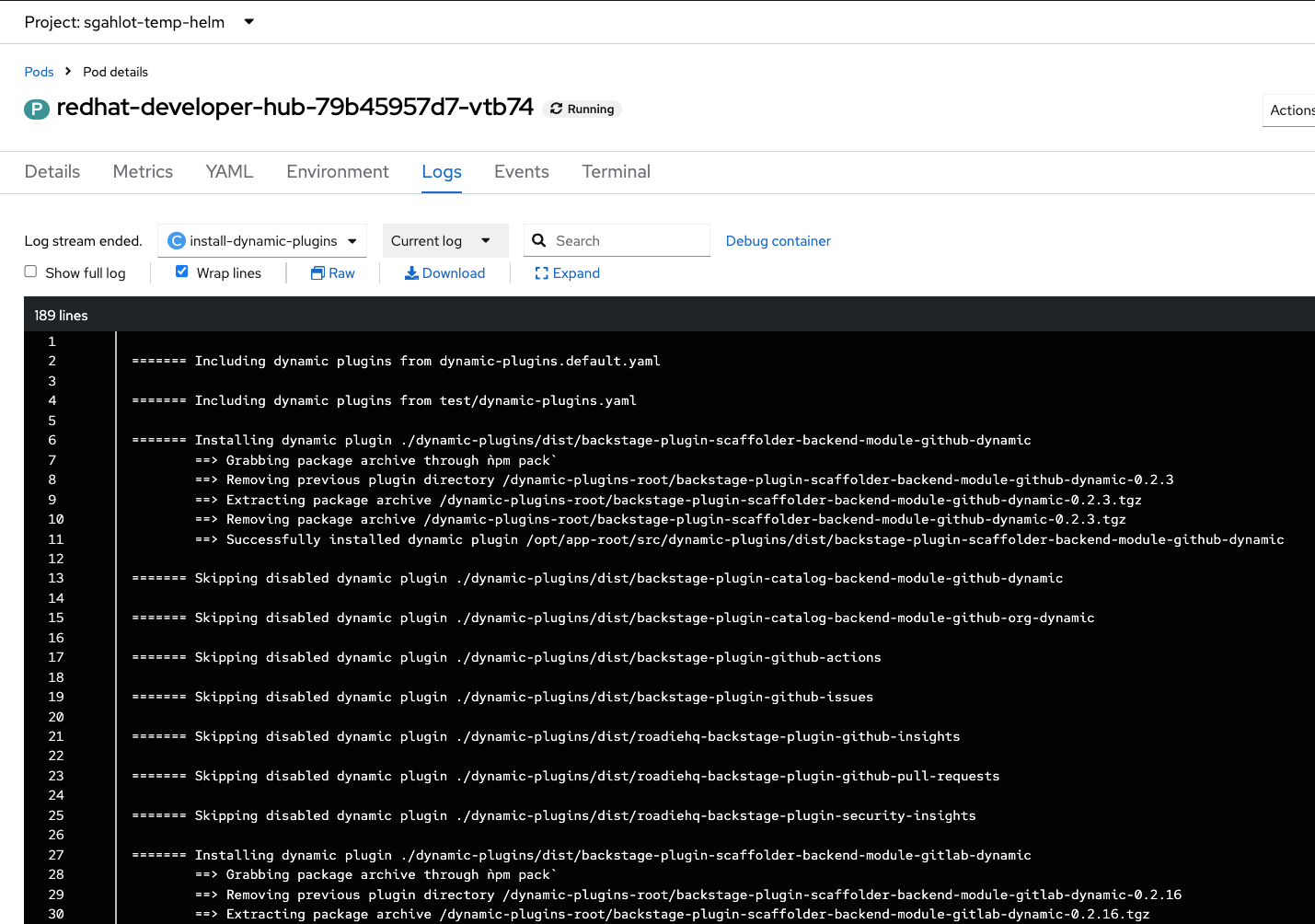Click the Raw window icon
The width and height of the screenshot is (1315, 924).
(x=317, y=273)
